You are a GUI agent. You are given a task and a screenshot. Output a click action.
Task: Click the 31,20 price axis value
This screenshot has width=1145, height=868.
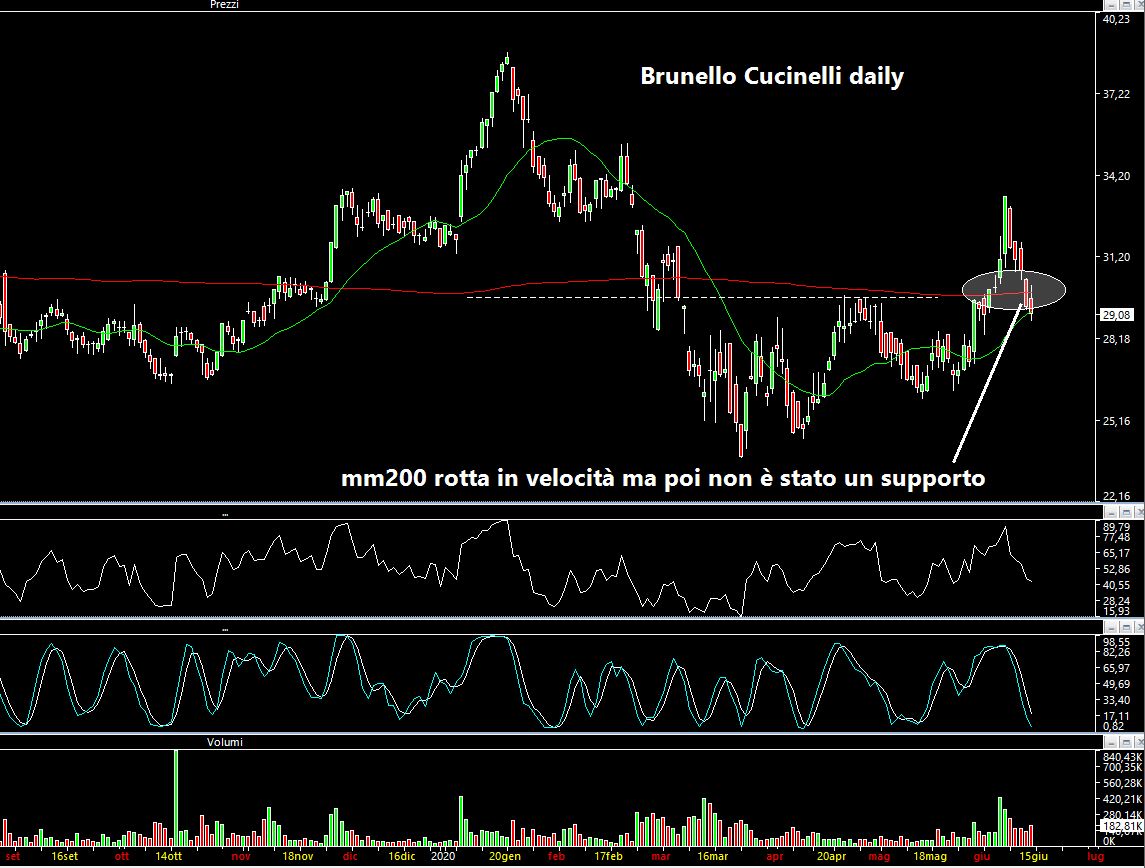[1117, 257]
